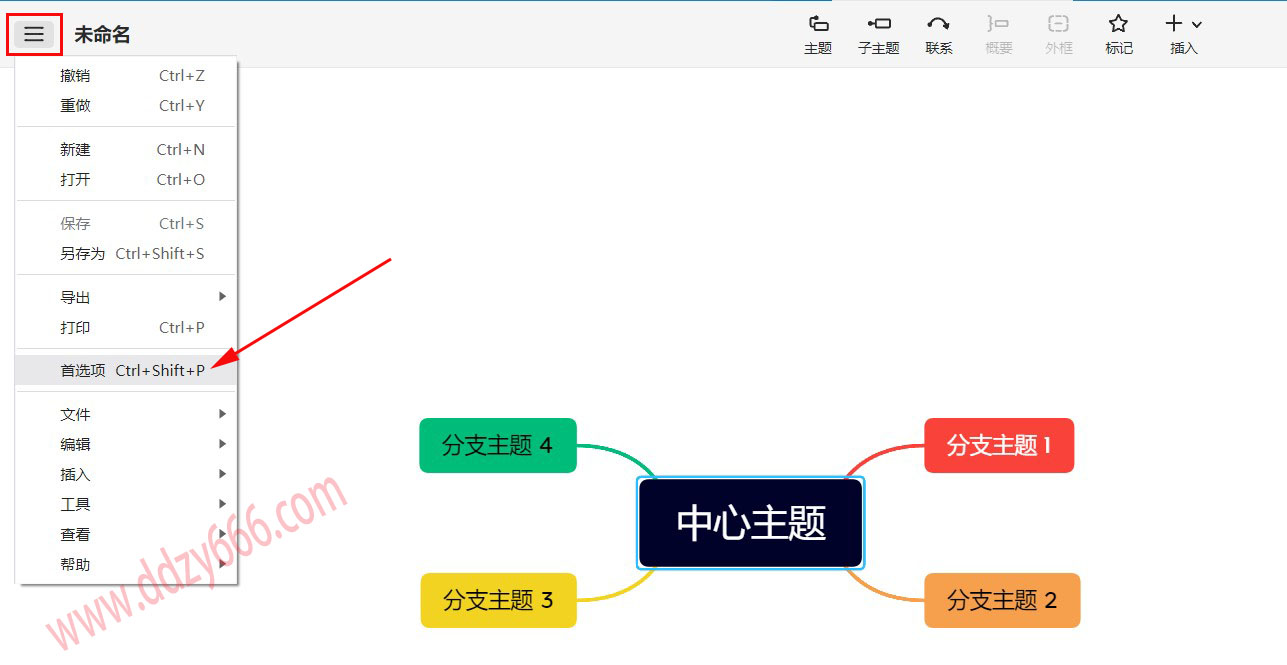
Task: Add a subtopic with 子主题 icon
Action: (878, 34)
